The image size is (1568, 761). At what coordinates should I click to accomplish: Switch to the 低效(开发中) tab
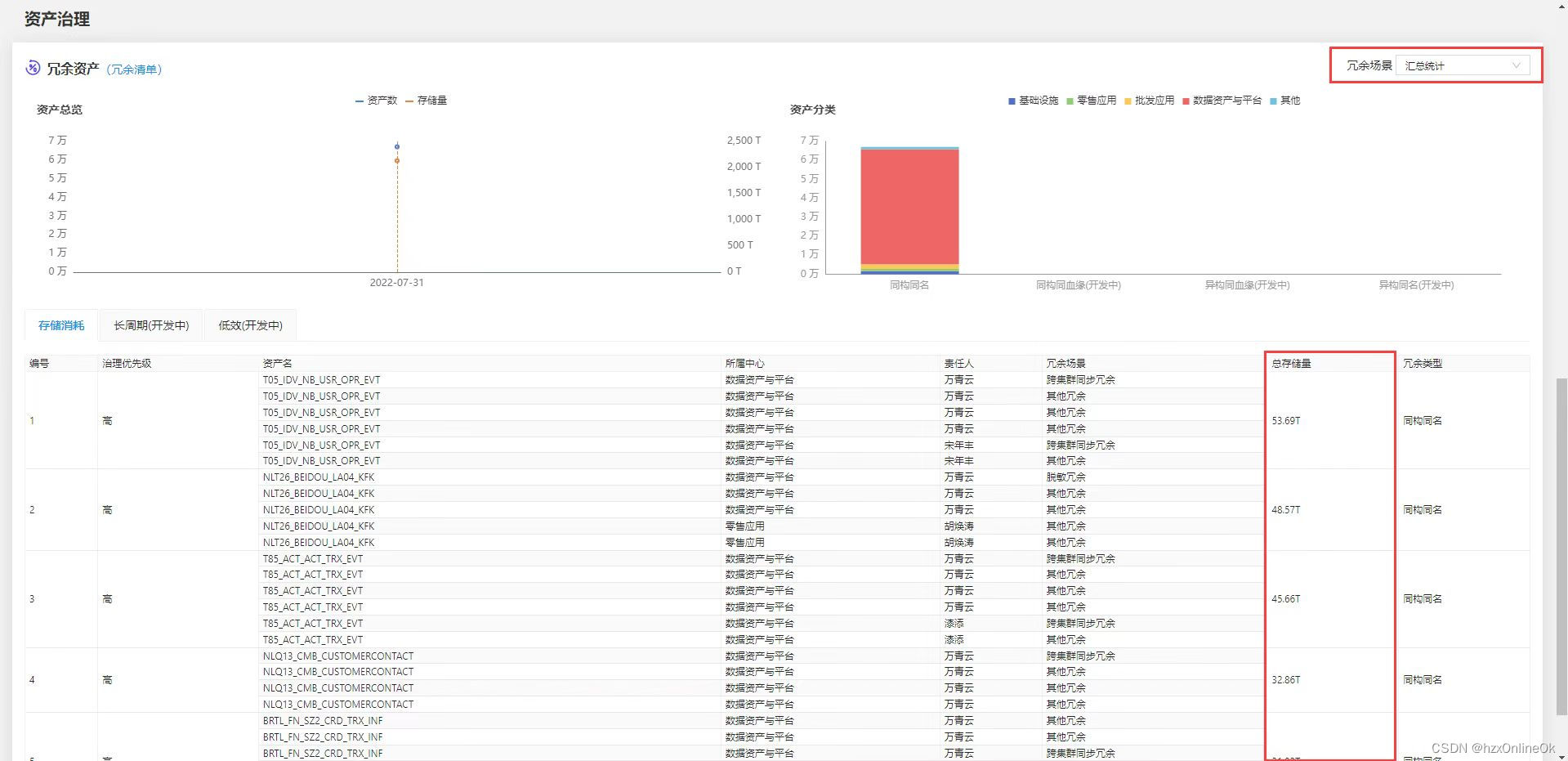(x=250, y=325)
